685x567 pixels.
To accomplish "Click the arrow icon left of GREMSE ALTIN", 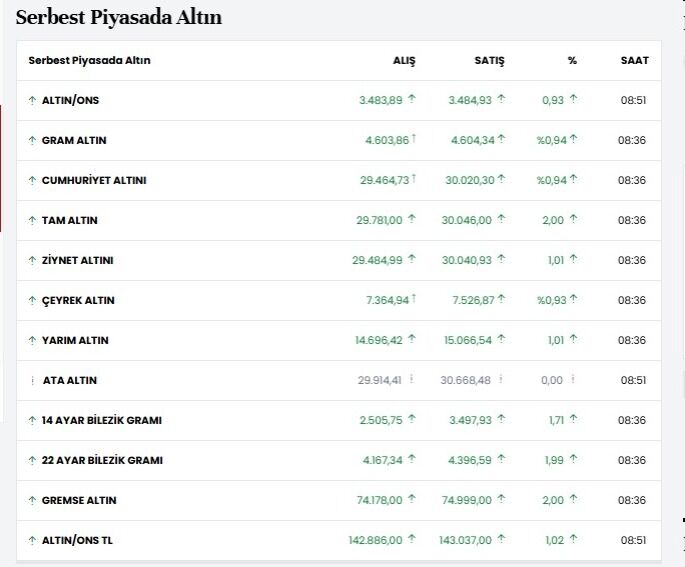I will [x=32, y=500].
